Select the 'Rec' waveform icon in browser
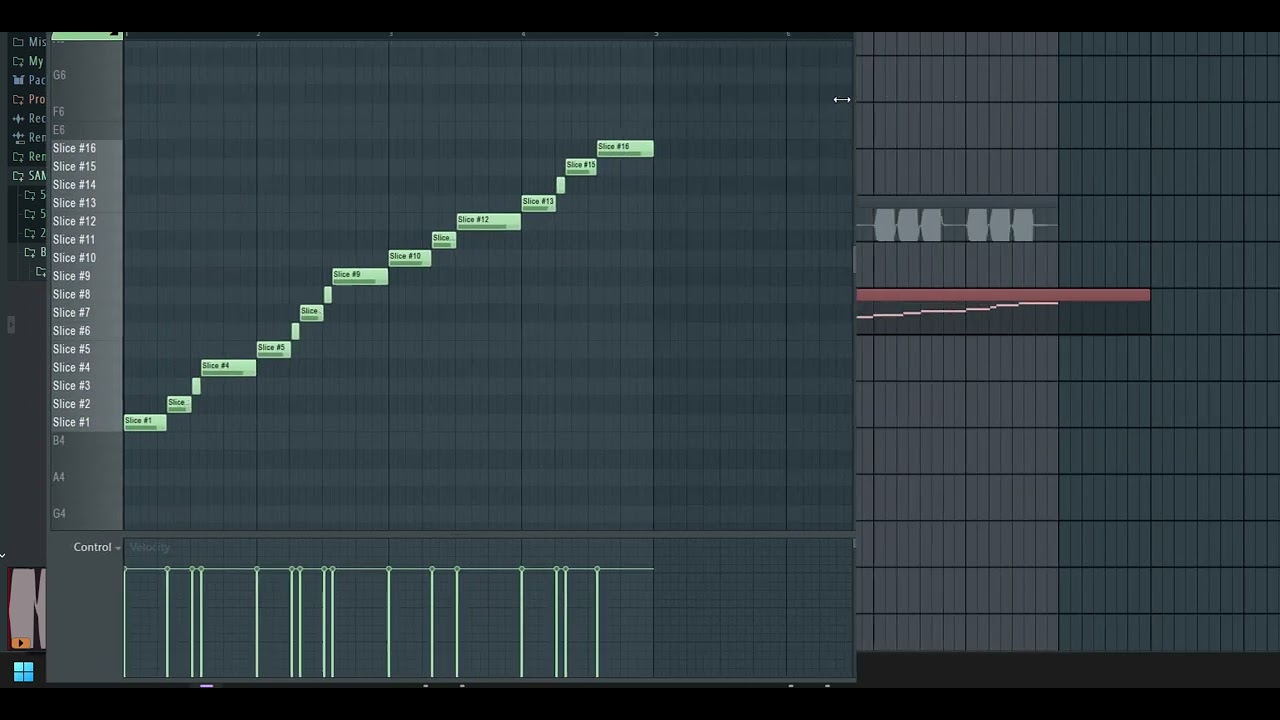This screenshot has height=720, width=1280. 18,118
